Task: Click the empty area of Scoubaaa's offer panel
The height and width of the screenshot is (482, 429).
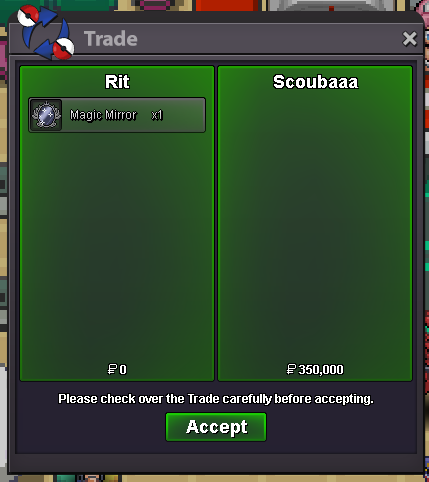Action: [x=315, y=227]
